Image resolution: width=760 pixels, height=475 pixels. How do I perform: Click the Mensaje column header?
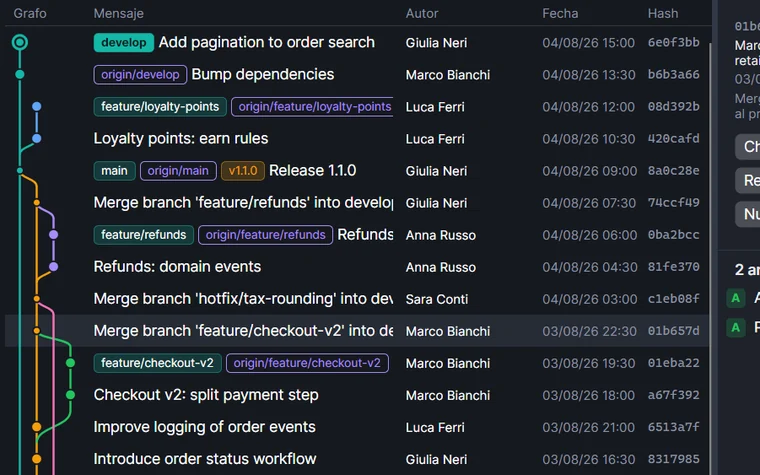coord(119,13)
